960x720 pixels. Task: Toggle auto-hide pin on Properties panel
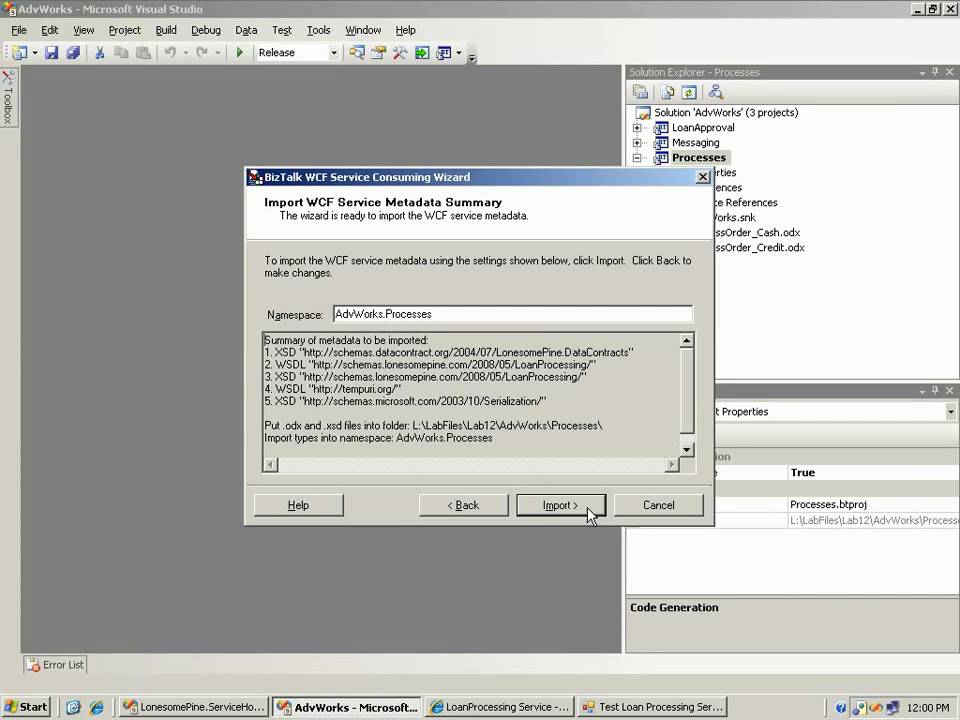pos(935,391)
